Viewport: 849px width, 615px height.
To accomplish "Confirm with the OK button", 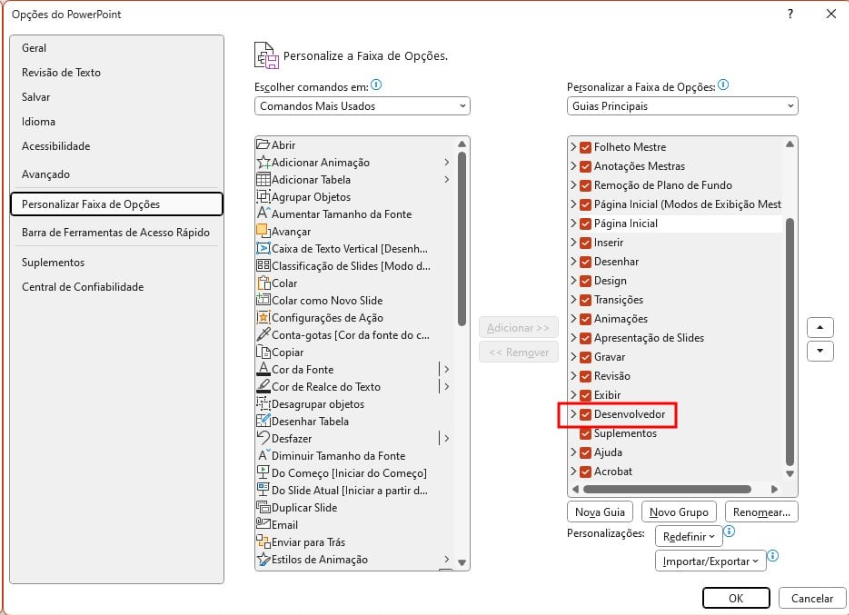I will click(x=736, y=598).
